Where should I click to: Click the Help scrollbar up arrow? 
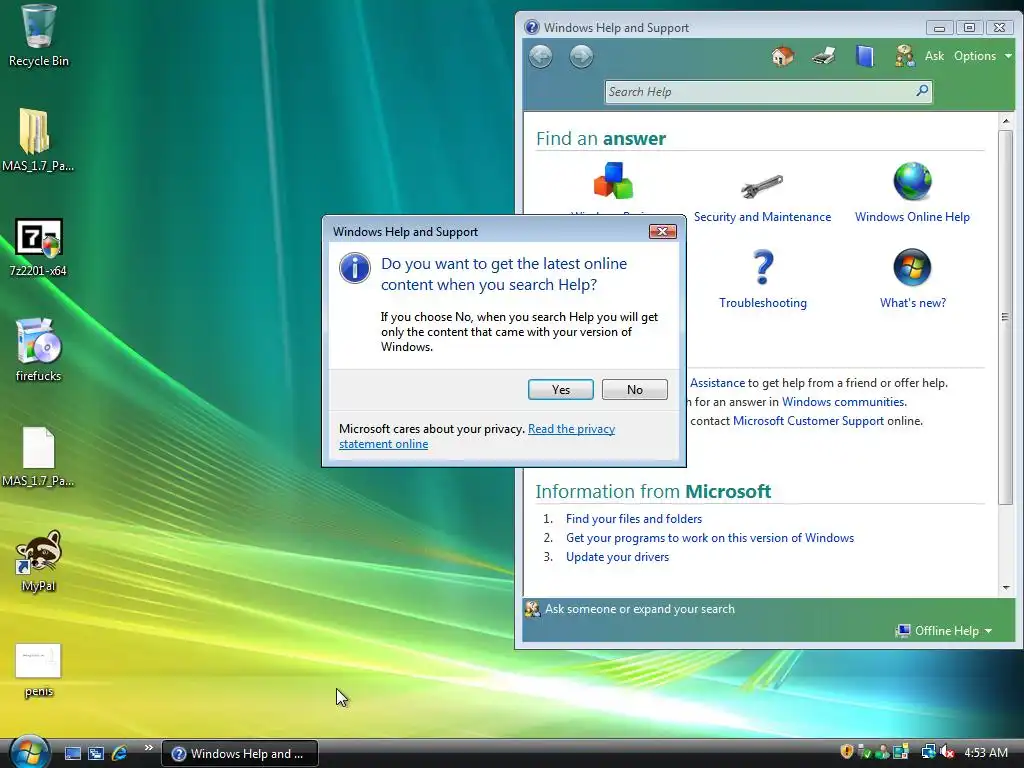click(x=1006, y=121)
